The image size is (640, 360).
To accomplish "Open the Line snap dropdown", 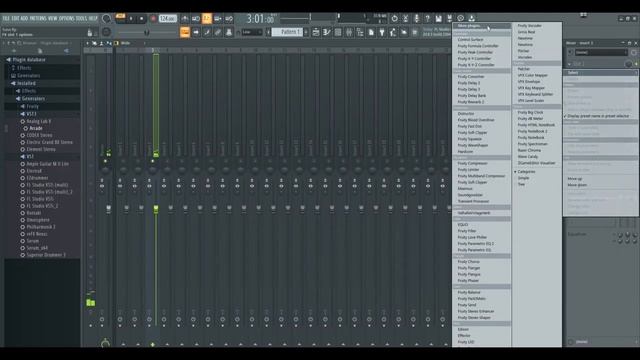I will [251, 32].
